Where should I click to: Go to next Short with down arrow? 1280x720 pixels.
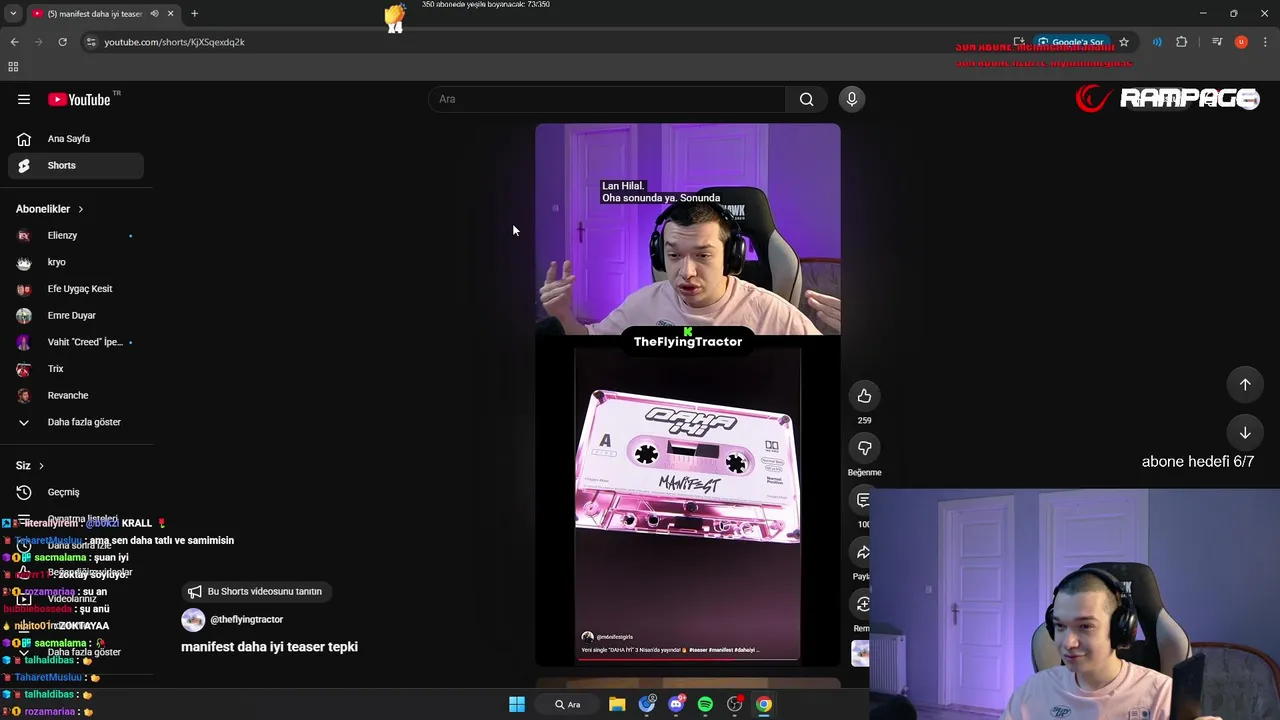click(1245, 433)
